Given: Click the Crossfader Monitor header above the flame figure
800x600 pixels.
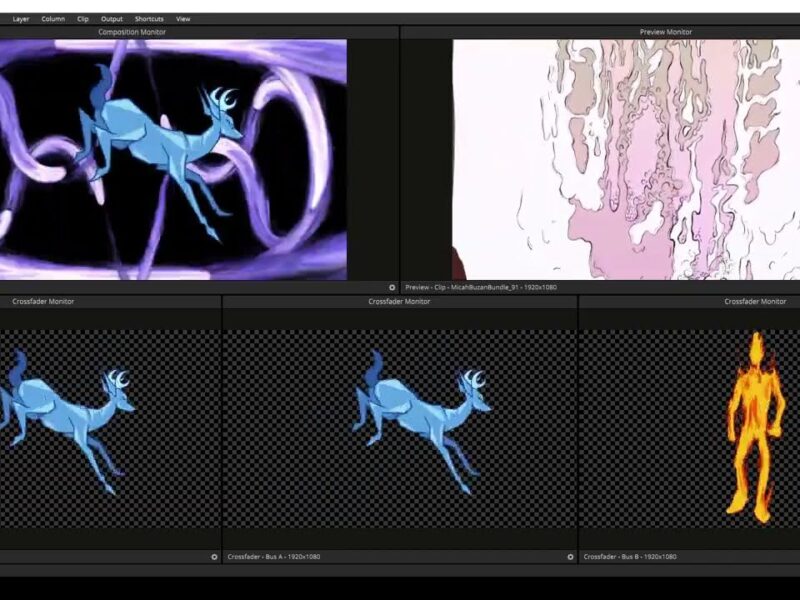Looking at the screenshot, I should pos(755,301).
